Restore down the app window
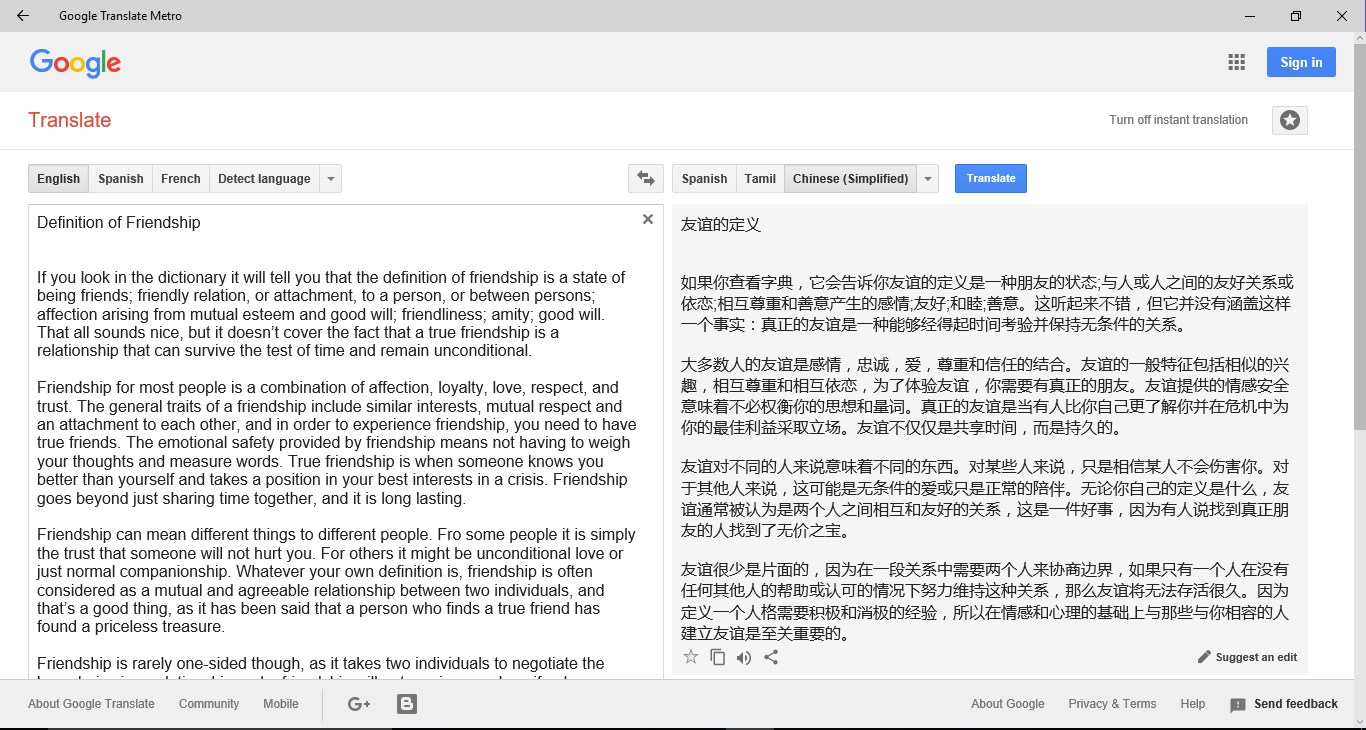Viewport: 1366px width, 730px height. coord(1296,16)
